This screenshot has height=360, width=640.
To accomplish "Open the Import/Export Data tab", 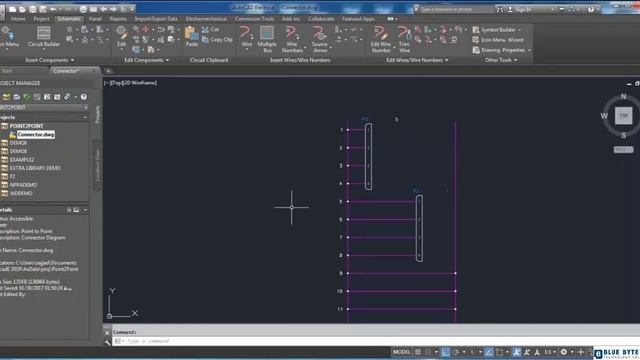I will click(x=156, y=19).
